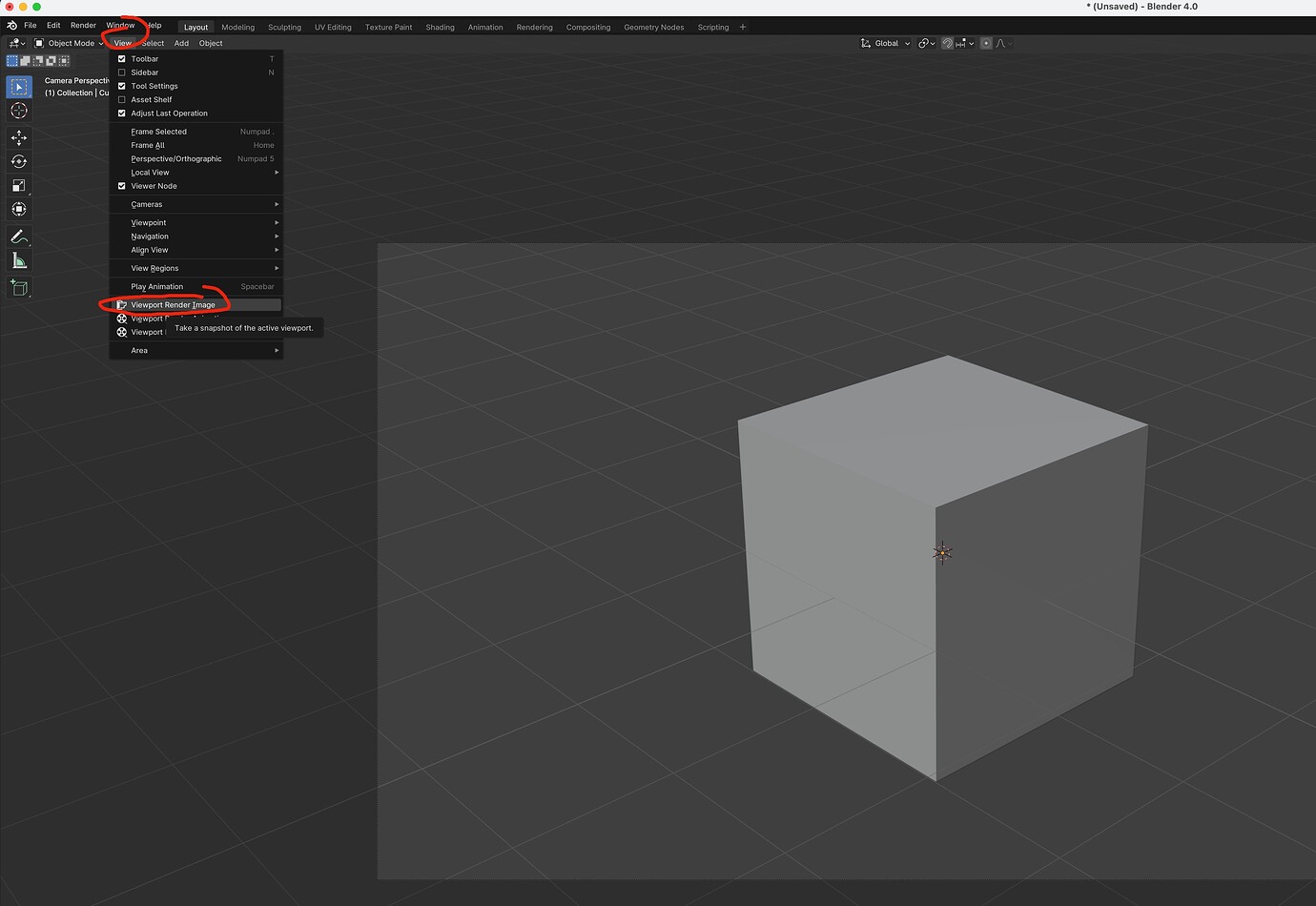The height and width of the screenshot is (906, 1316).
Task: Add a workspace with plus button
Action: click(743, 27)
